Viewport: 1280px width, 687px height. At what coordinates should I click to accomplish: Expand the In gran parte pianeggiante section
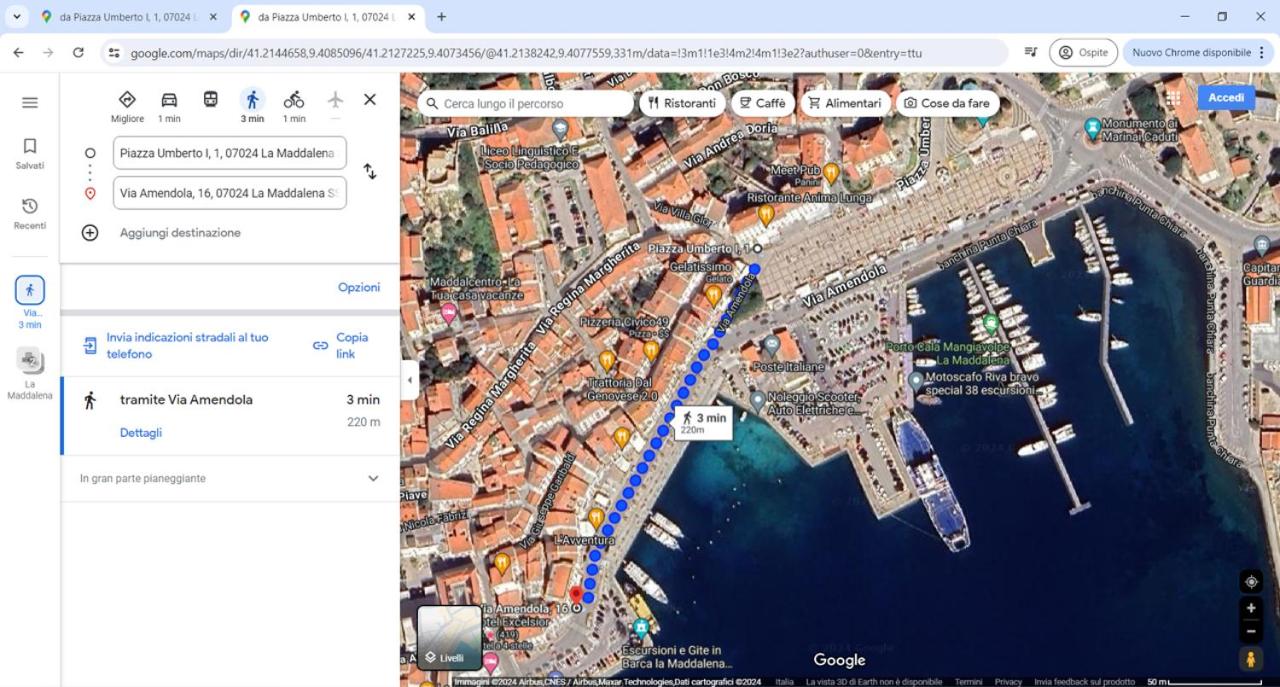tap(230, 478)
